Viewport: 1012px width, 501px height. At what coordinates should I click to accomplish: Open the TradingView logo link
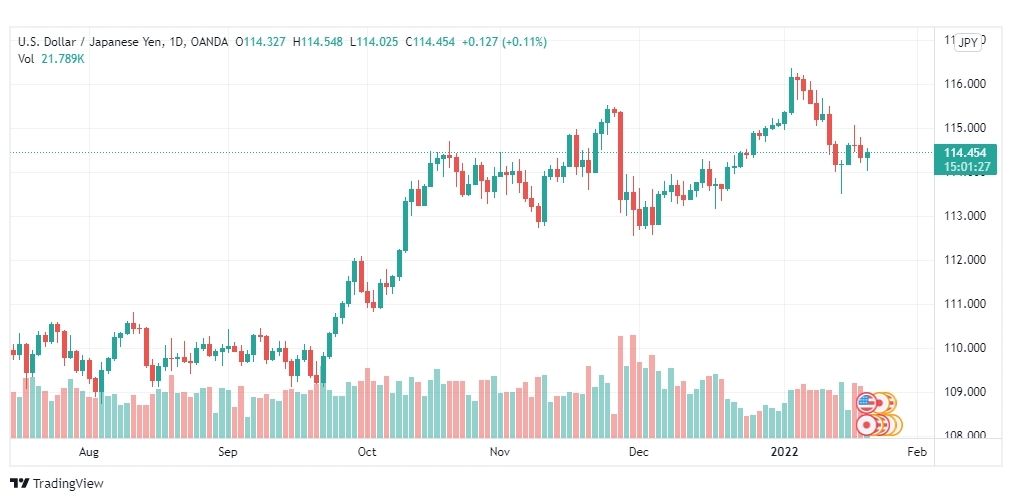(57, 483)
